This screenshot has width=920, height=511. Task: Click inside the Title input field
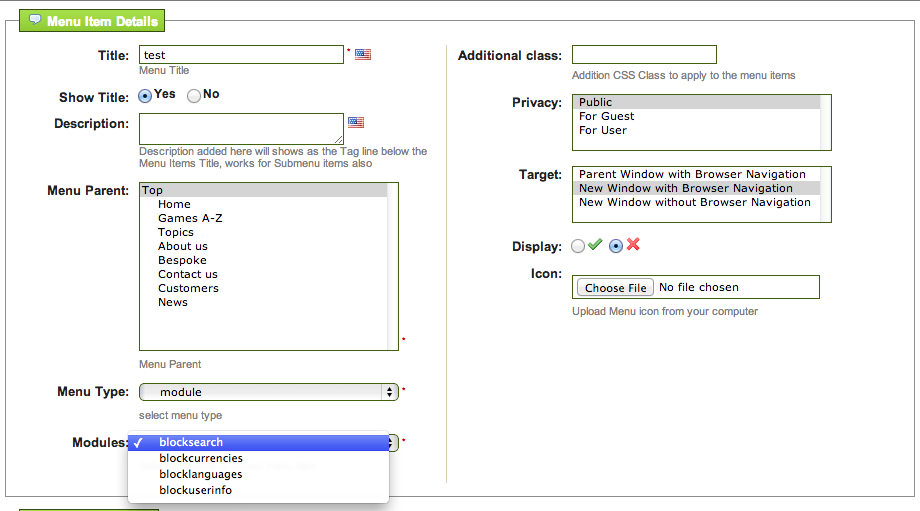(241, 55)
